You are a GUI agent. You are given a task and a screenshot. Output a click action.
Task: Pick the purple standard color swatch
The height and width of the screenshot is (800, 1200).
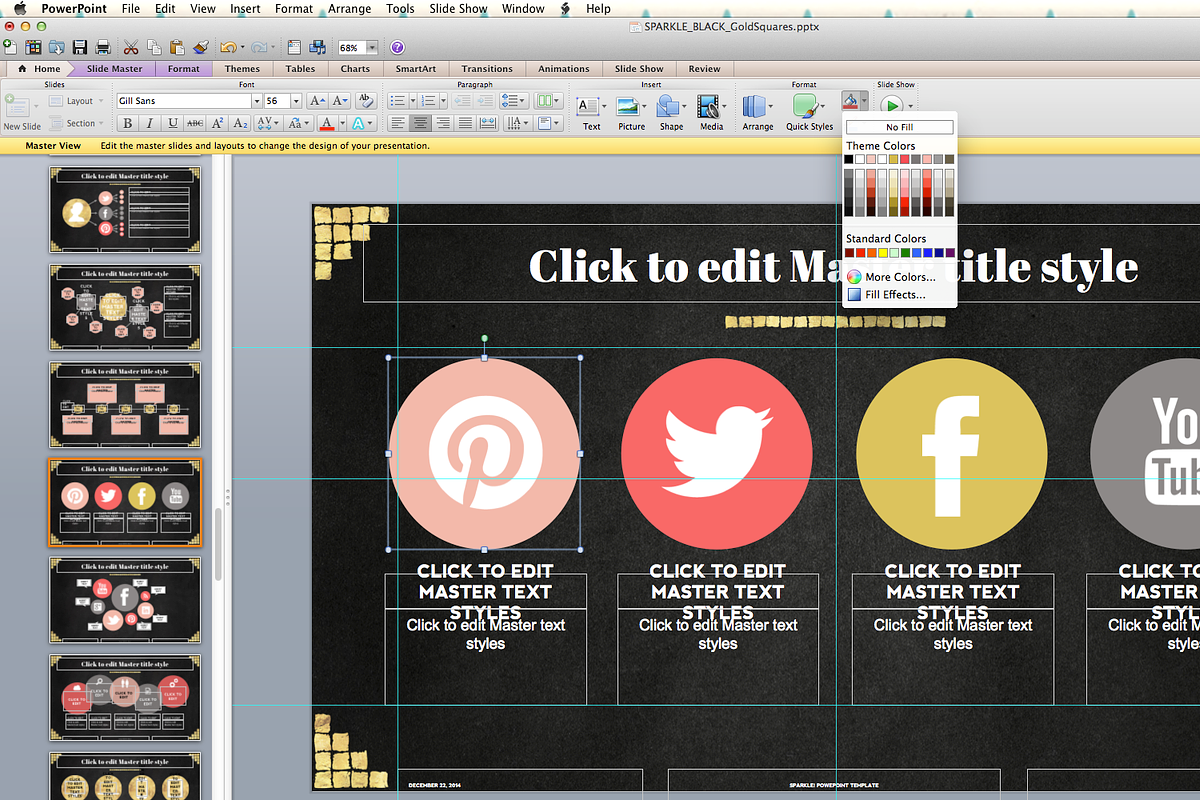click(950, 254)
